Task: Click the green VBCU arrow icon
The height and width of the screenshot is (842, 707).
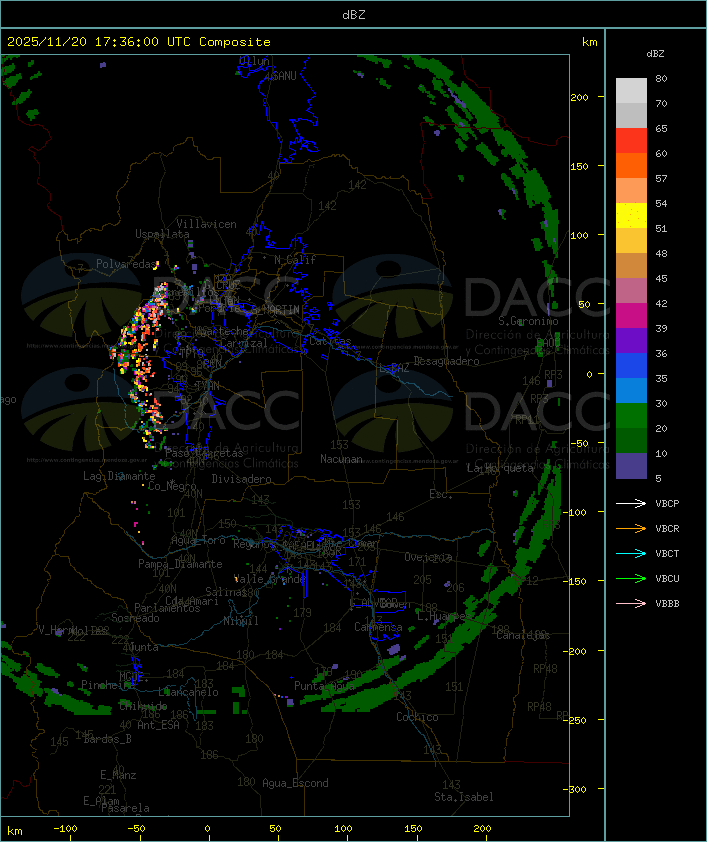Action: 631,578
